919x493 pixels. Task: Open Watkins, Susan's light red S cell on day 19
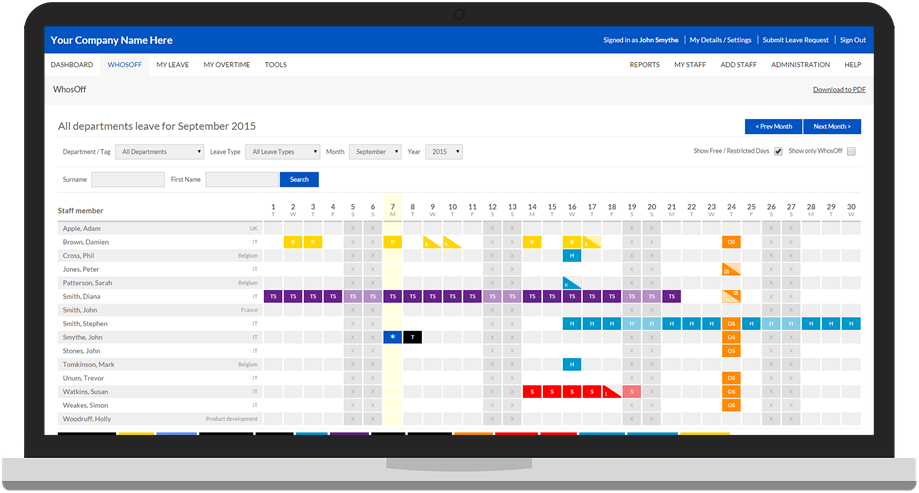pyautogui.click(x=632, y=392)
